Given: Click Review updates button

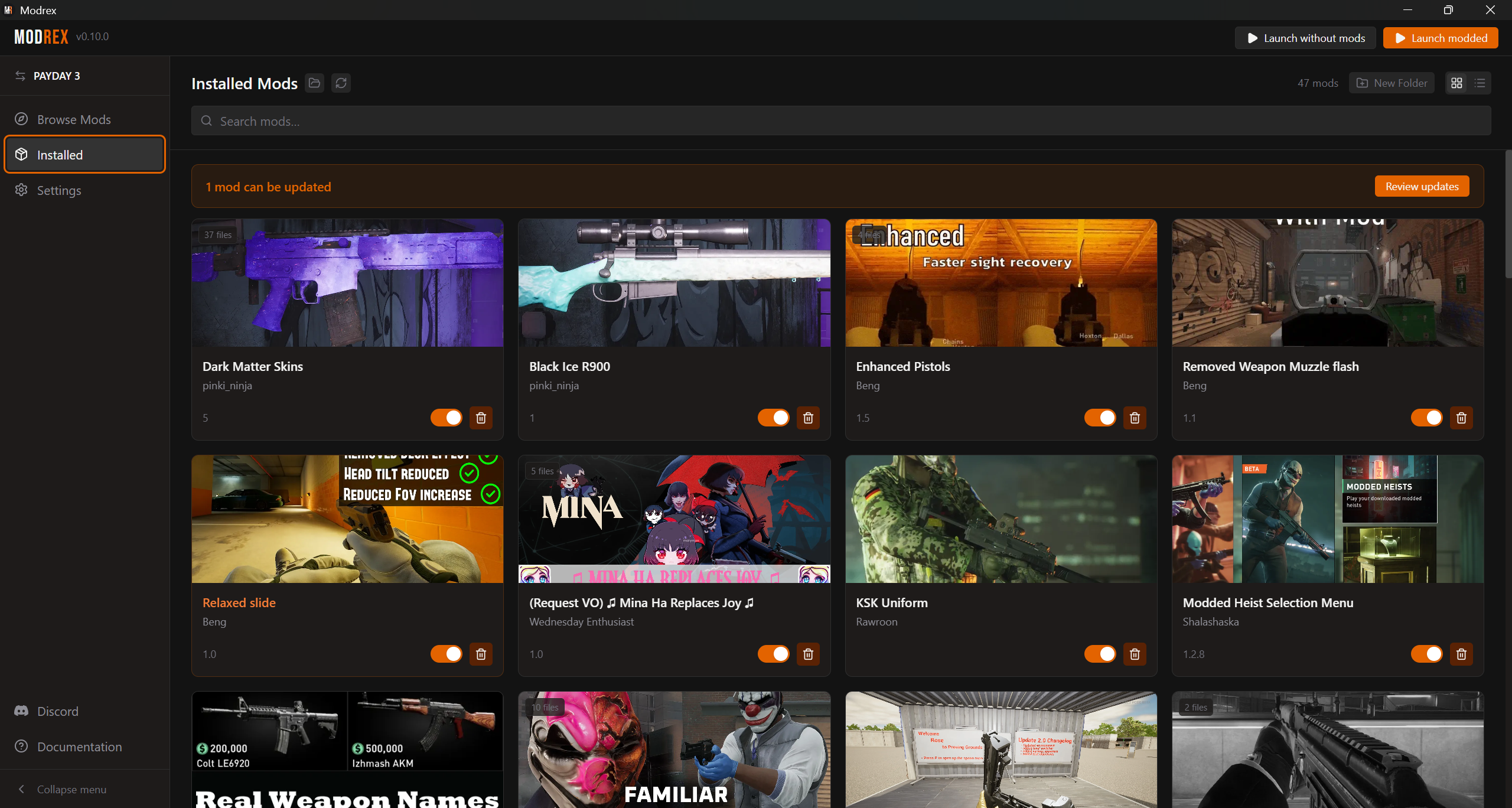Looking at the screenshot, I should coord(1422,186).
